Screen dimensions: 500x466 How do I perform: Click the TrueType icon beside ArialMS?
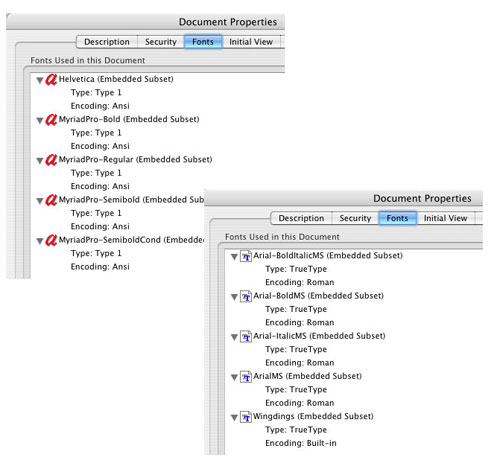[x=246, y=377]
